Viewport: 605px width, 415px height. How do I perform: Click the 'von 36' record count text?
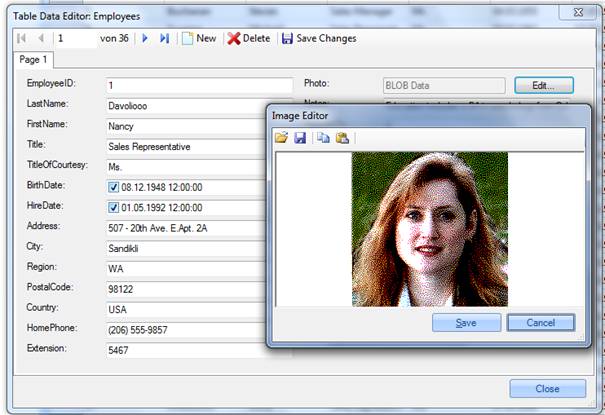[x=114, y=39]
